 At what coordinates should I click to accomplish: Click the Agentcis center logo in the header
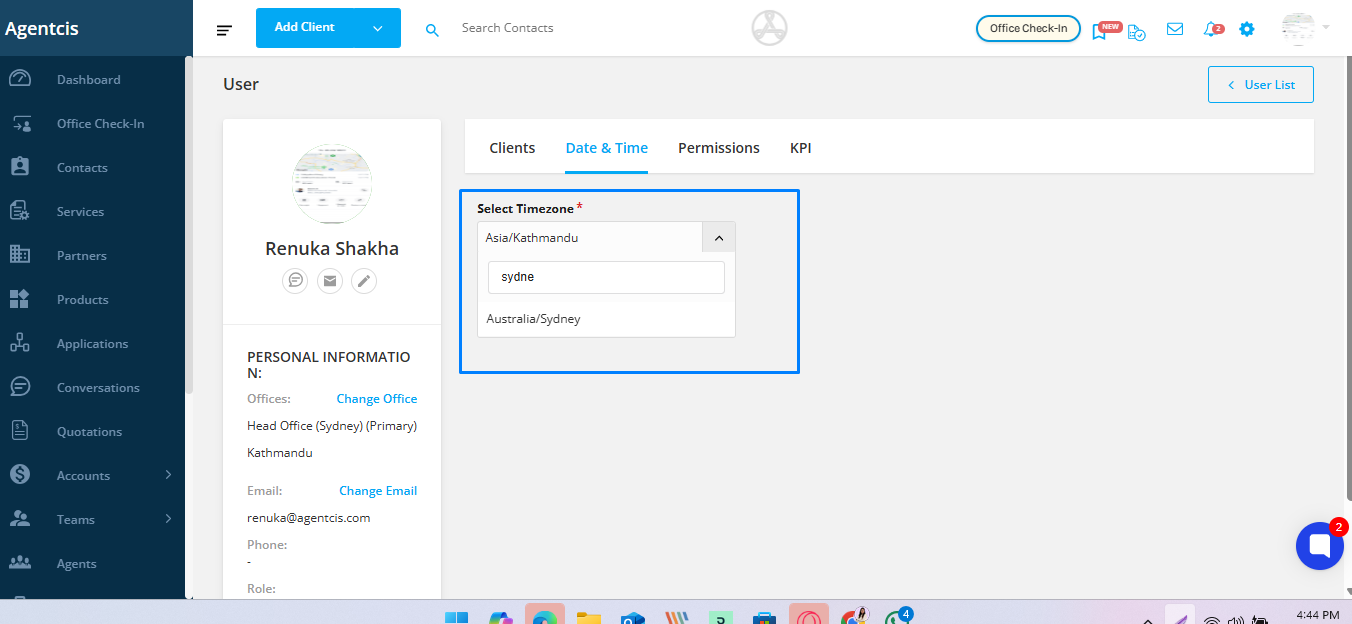[770, 28]
